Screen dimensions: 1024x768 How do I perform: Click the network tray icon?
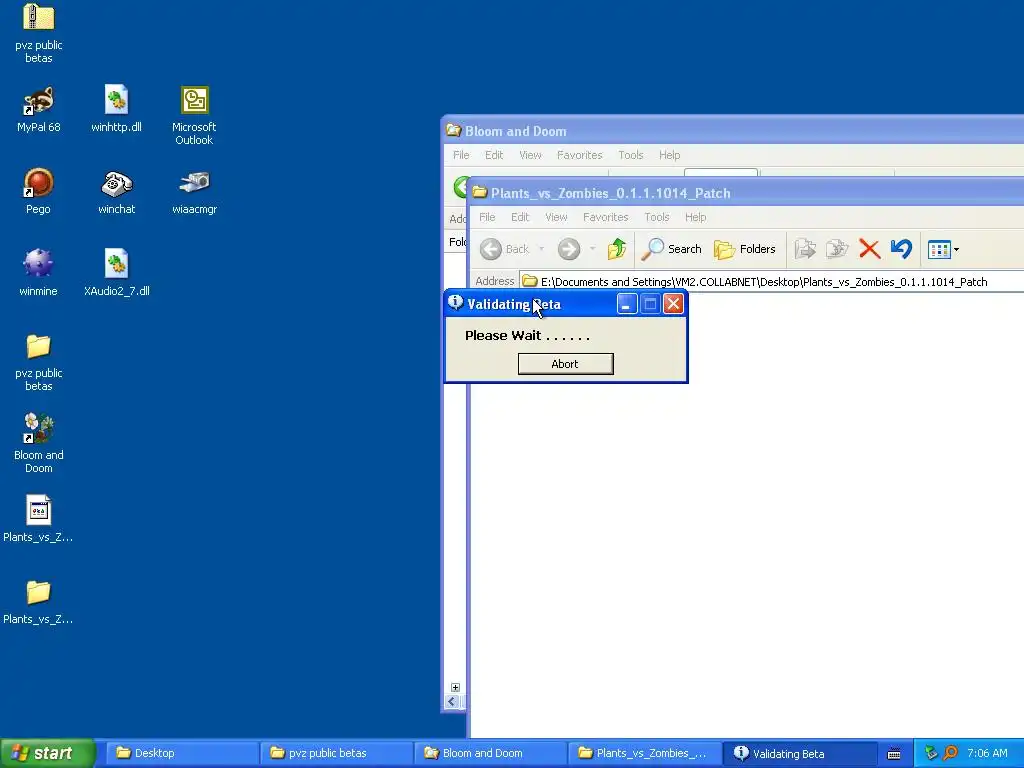coord(931,753)
